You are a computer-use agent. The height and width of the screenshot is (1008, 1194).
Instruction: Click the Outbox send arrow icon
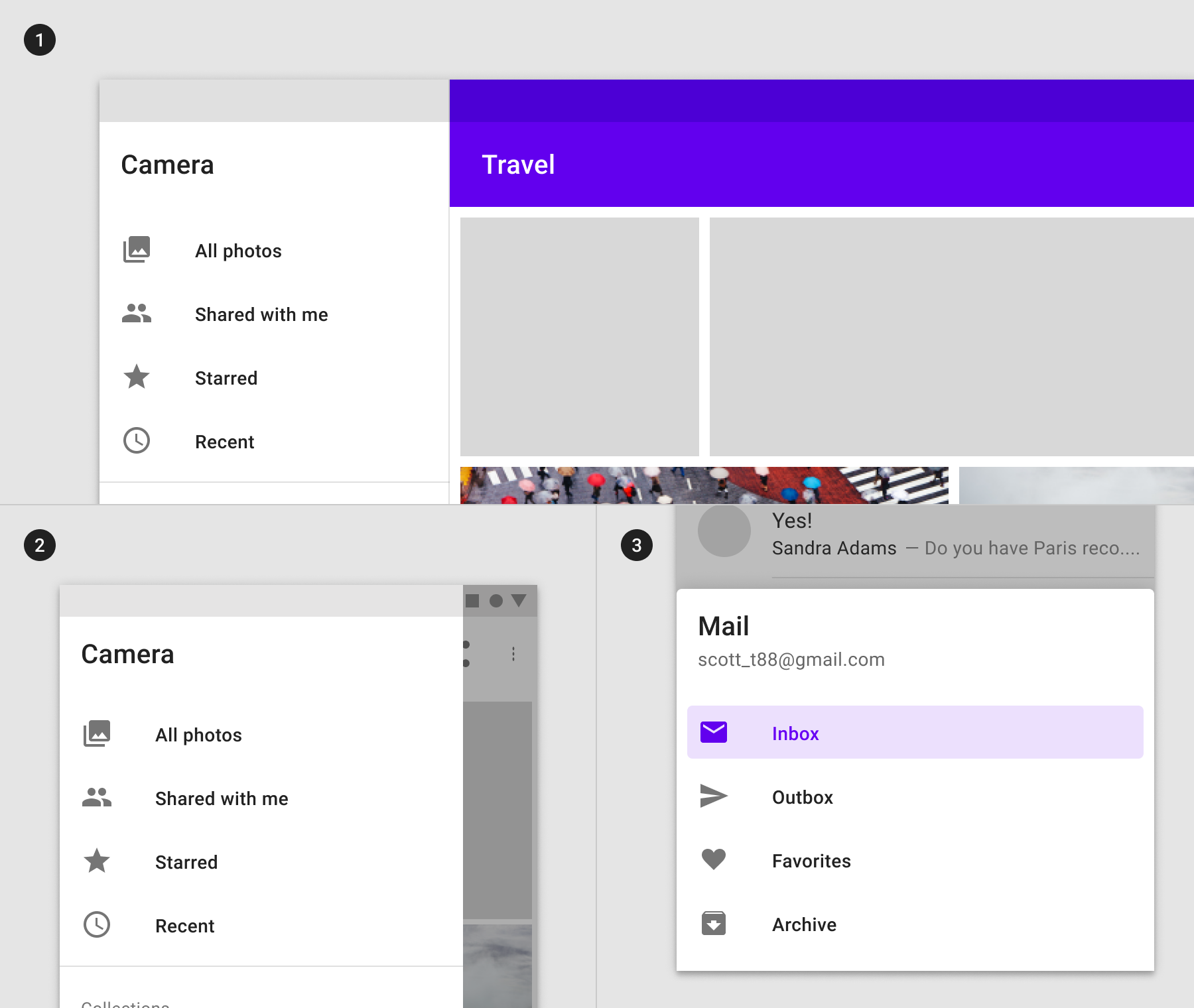714,796
